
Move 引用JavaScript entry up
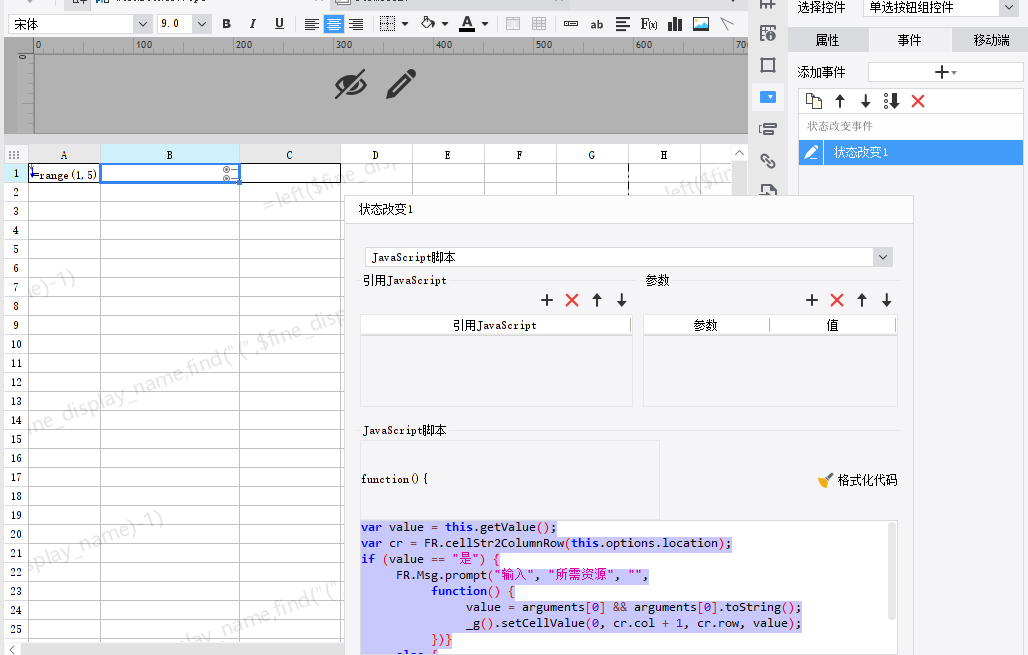pyautogui.click(x=597, y=300)
